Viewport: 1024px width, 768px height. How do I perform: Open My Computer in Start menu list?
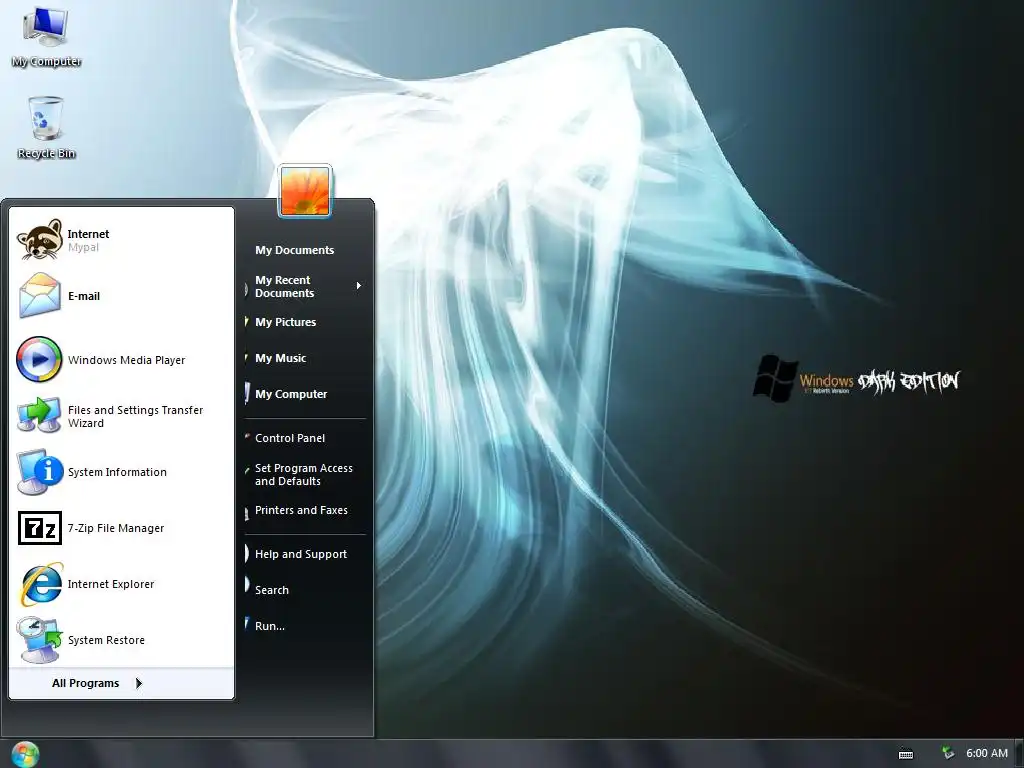point(291,394)
